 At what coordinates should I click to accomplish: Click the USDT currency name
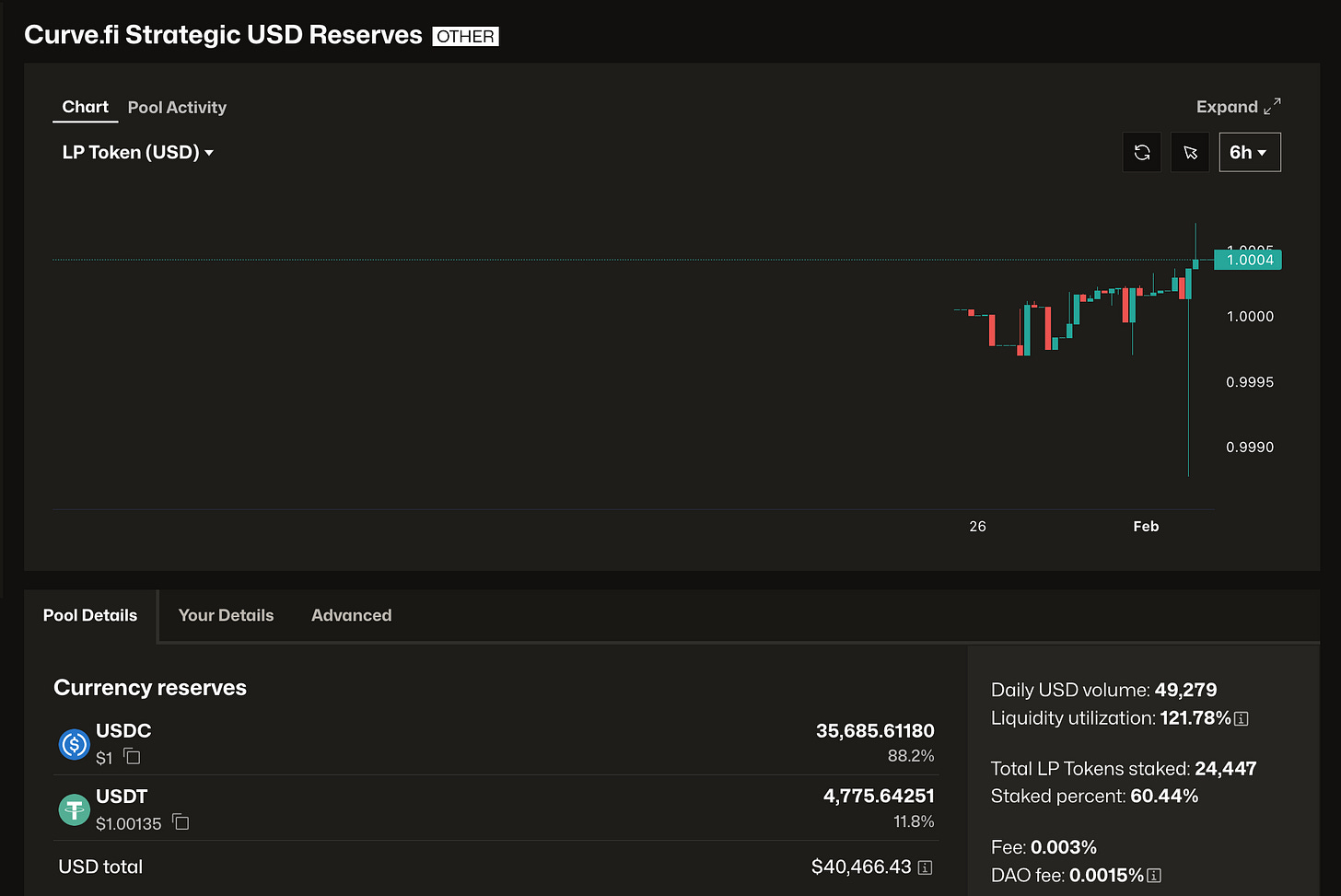pyautogui.click(x=122, y=796)
